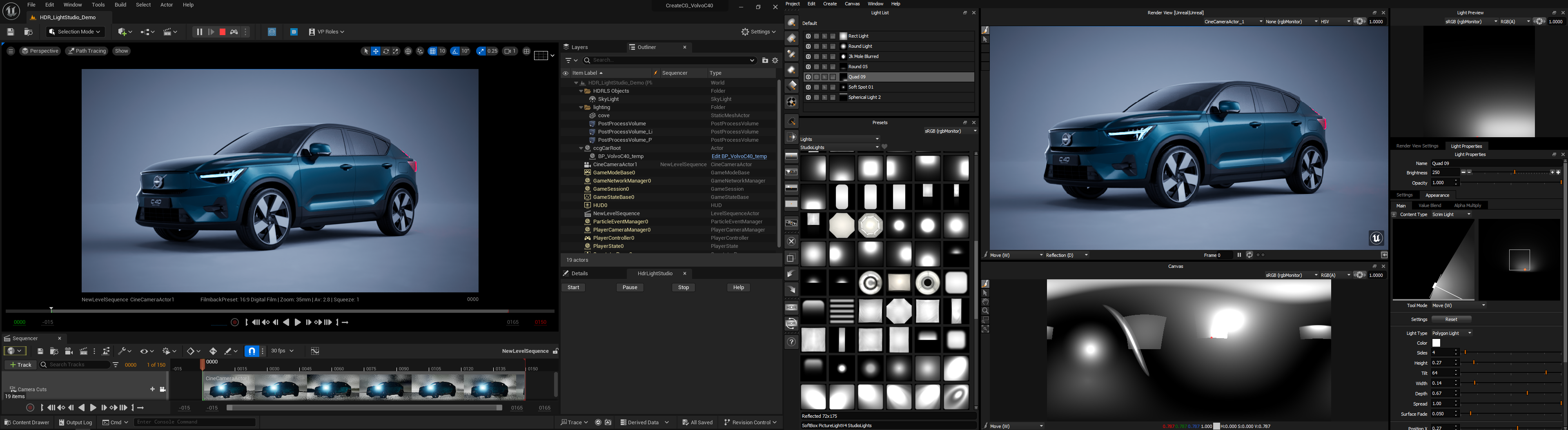
Task: Switch to the Render View Settings tab
Action: (1417, 146)
